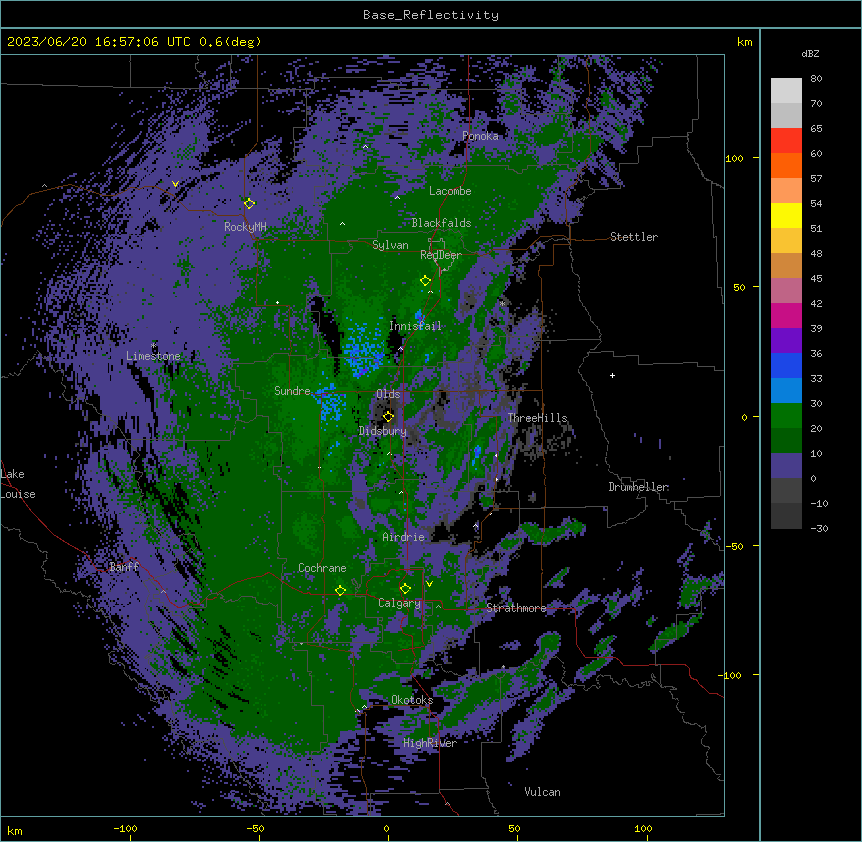Select the bright blue swatch in dBZ legend

(x=786, y=365)
